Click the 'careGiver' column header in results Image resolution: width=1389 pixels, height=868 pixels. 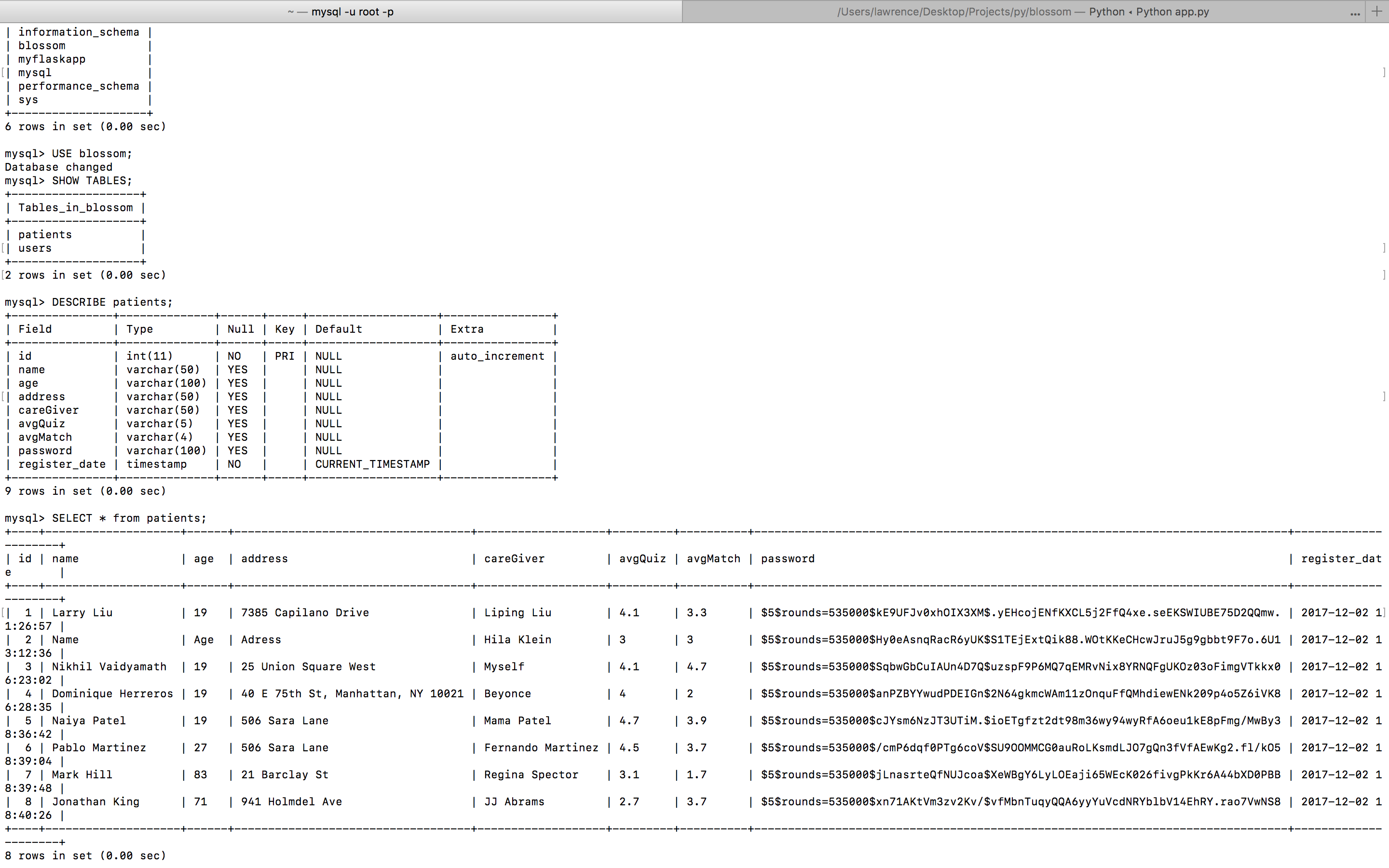[514, 559]
